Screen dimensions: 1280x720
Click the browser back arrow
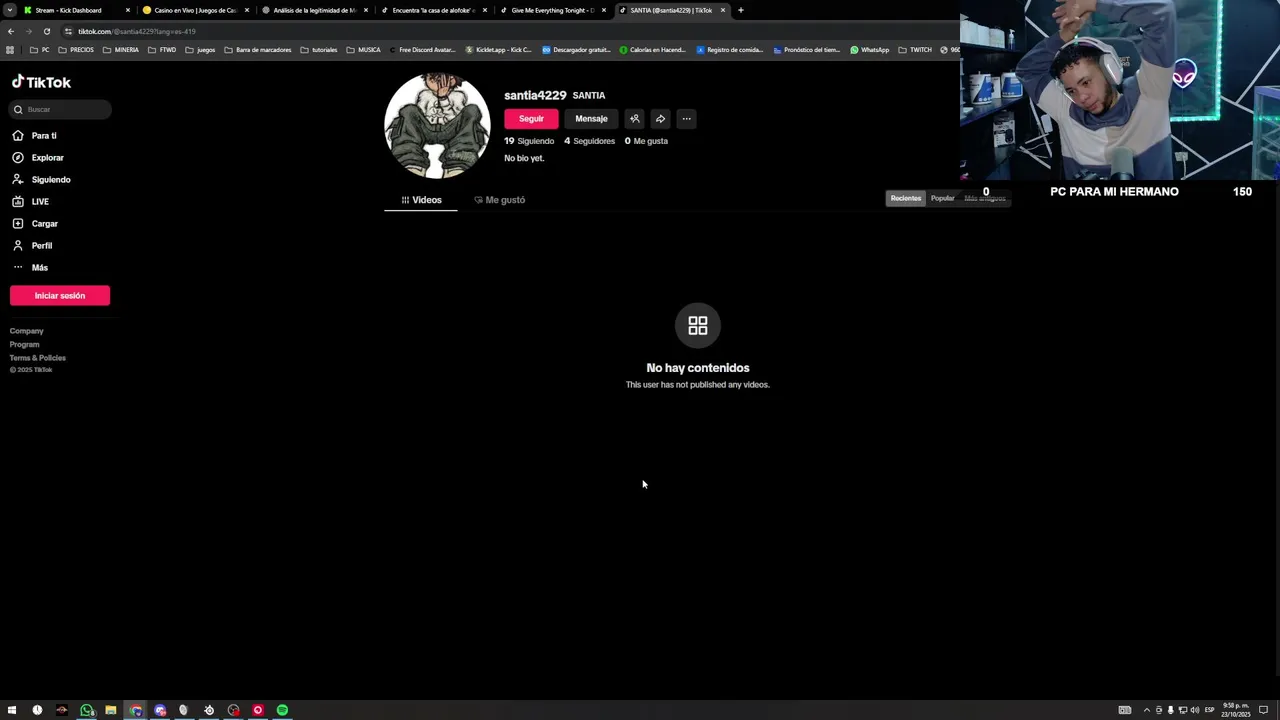coord(10,31)
